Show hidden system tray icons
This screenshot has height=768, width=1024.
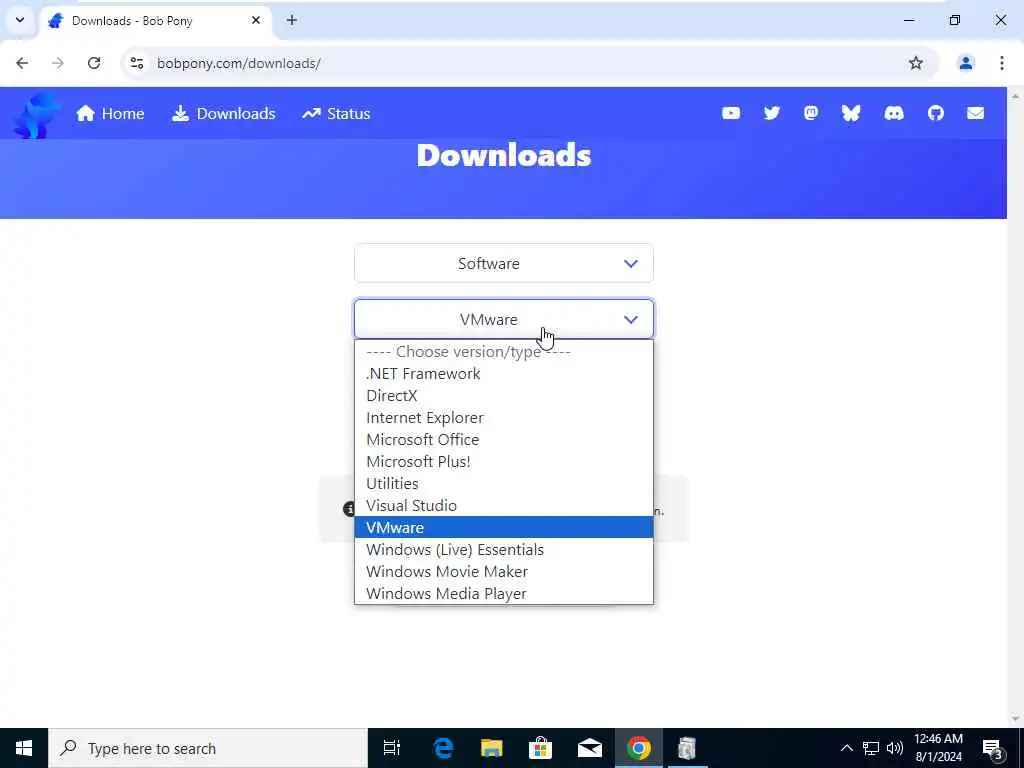(x=846, y=748)
